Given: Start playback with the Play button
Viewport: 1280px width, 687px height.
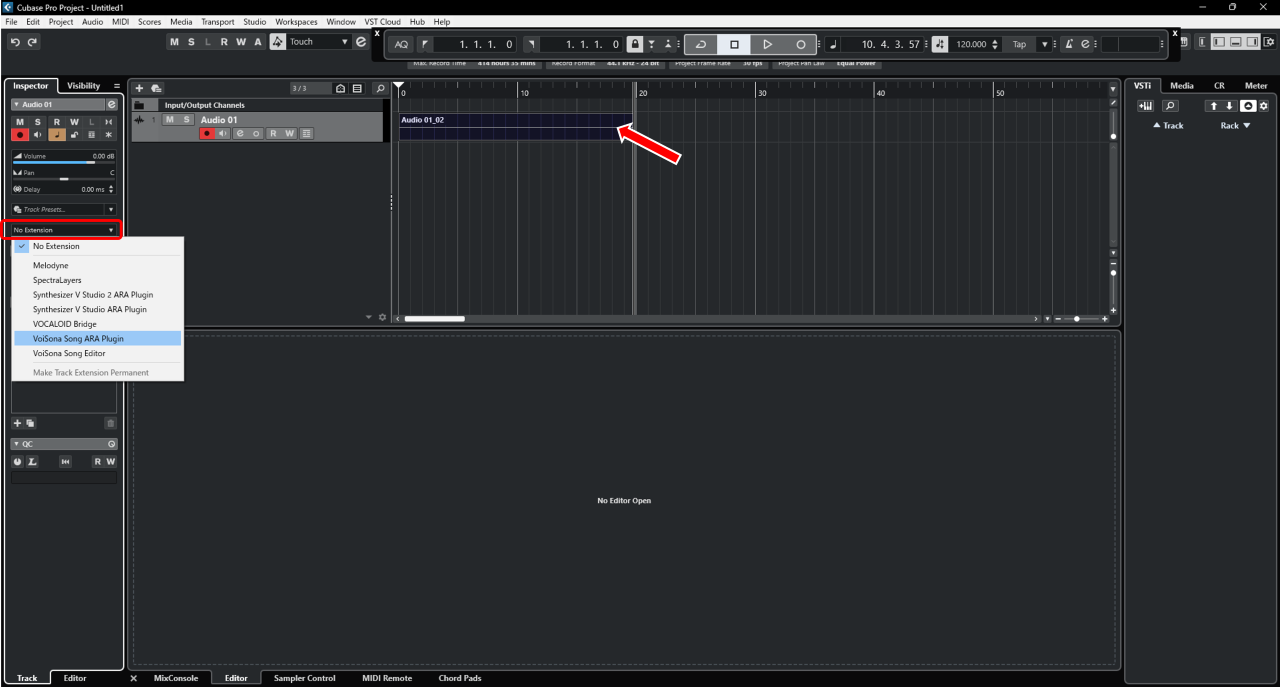Looking at the screenshot, I should click(x=767, y=44).
